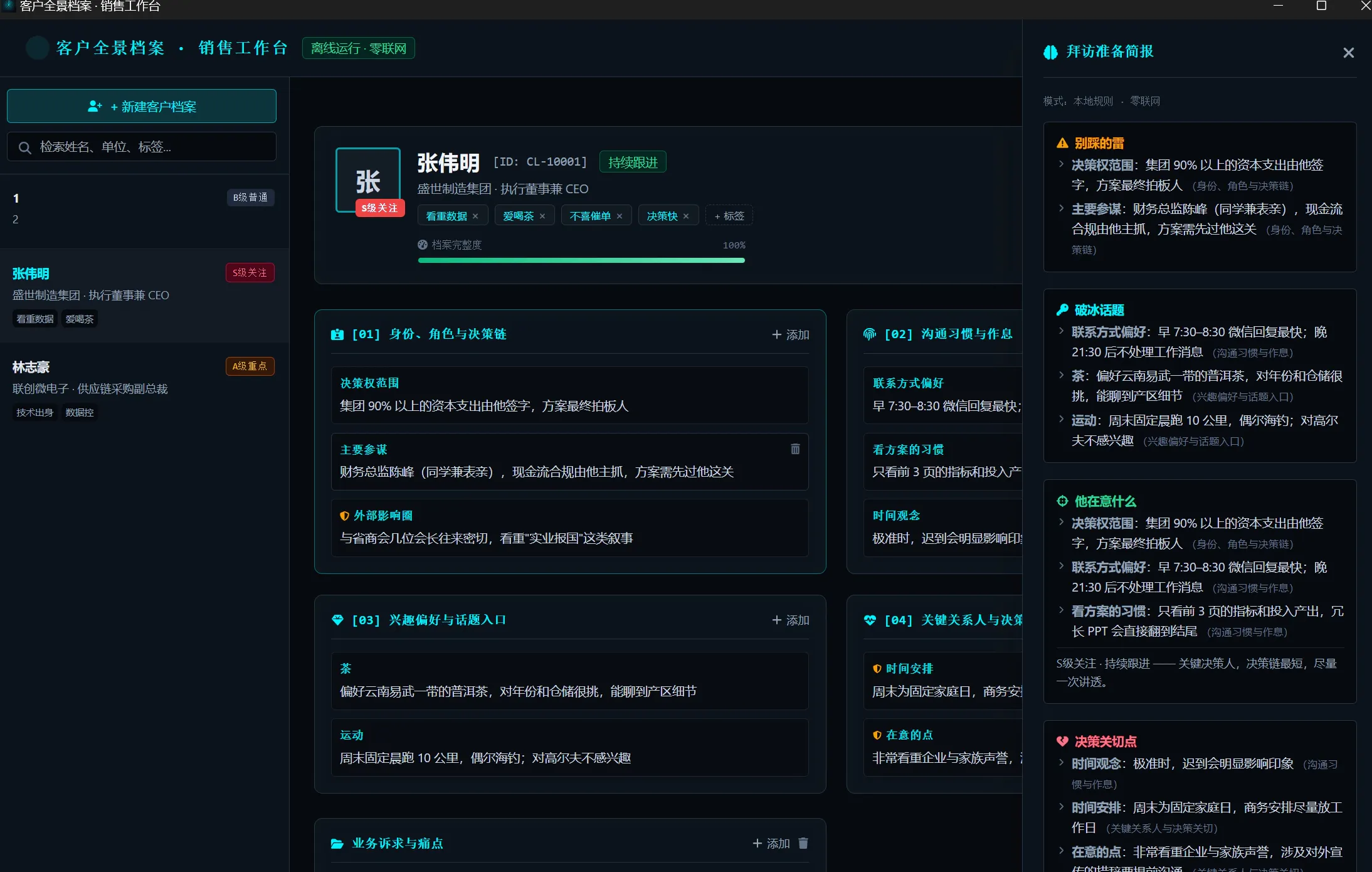Click the search magnifier icon
Screen dimensions: 1372x872
[x=25, y=147]
